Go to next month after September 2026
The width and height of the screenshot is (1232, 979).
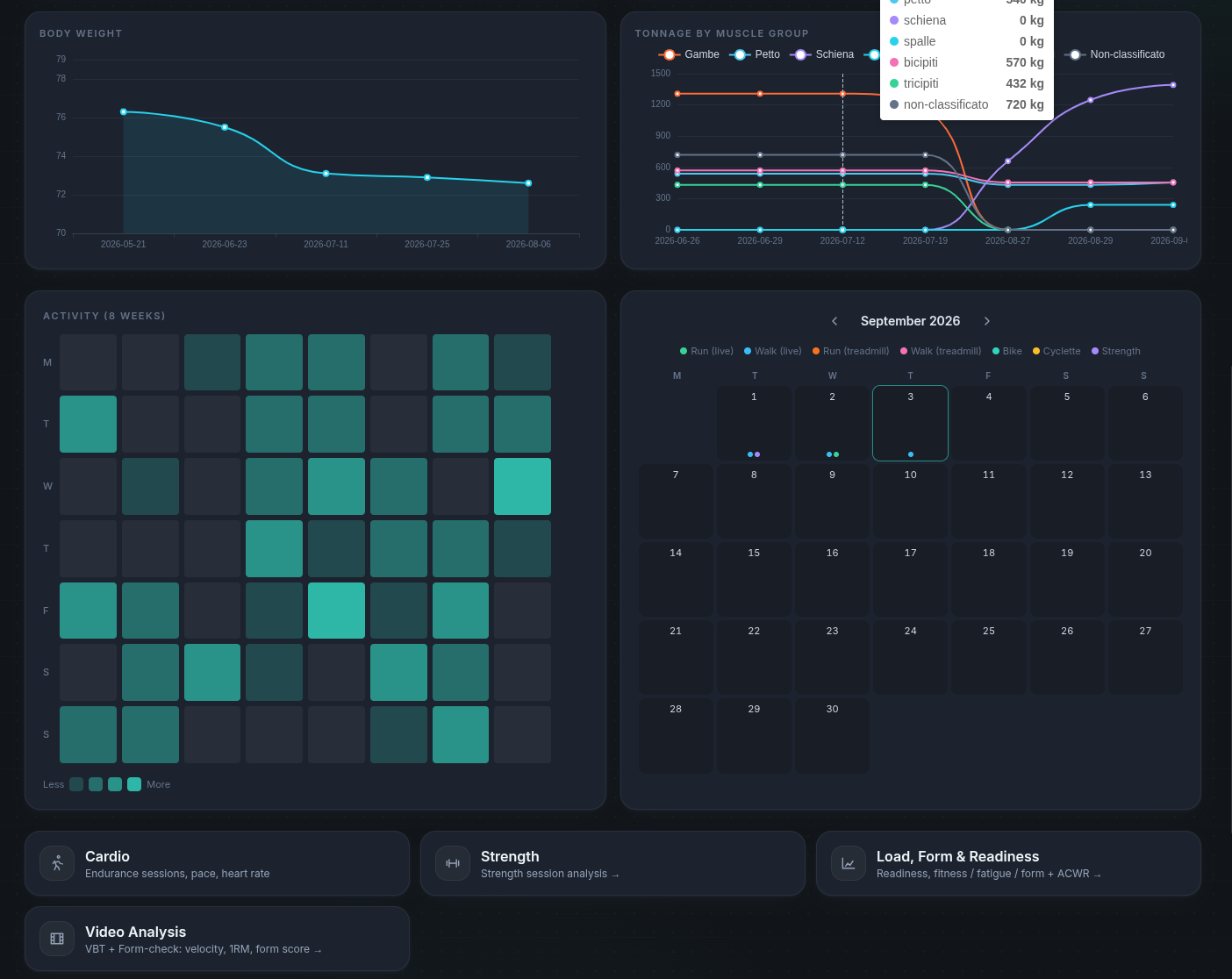(x=986, y=321)
